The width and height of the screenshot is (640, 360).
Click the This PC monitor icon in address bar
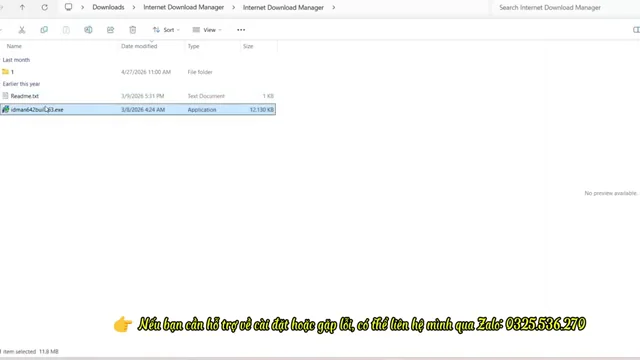(69, 7)
